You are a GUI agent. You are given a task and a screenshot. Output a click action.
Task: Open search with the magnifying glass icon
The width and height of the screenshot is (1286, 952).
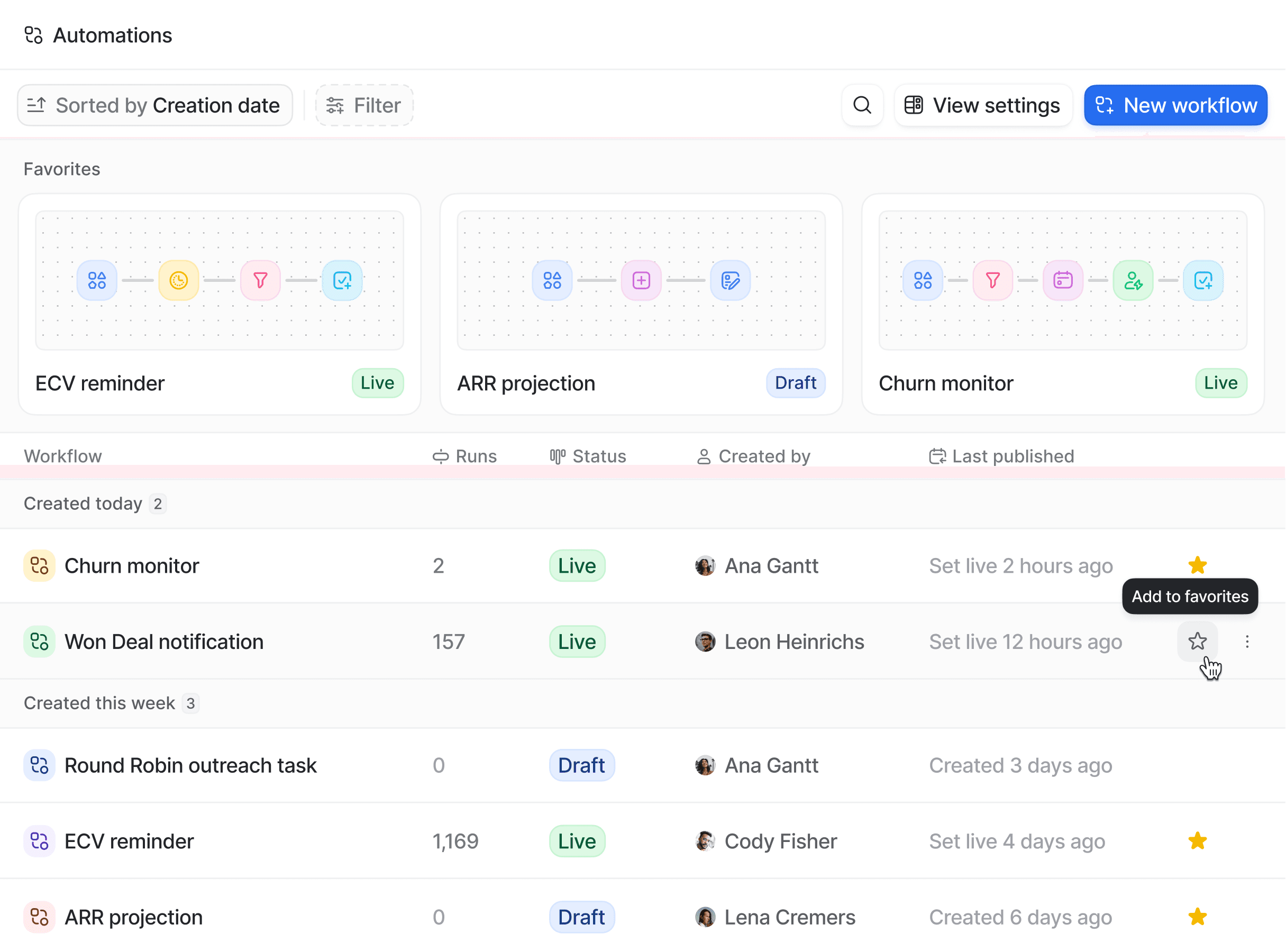click(862, 105)
